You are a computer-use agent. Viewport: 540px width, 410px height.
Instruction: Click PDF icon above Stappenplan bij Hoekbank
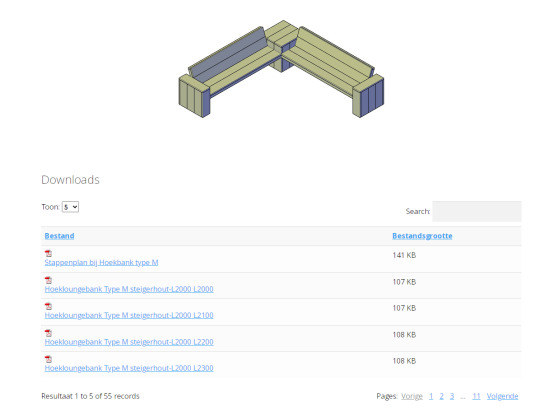coord(48,253)
